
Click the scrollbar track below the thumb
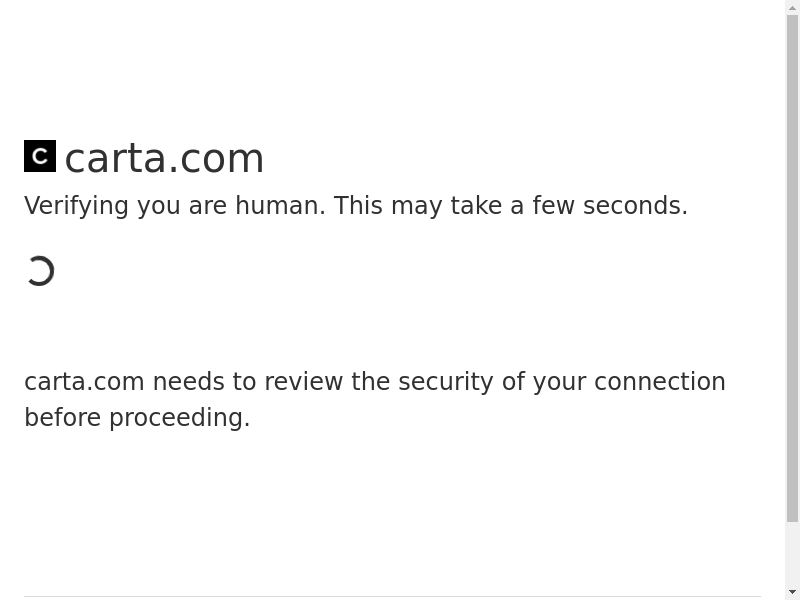[792, 553]
